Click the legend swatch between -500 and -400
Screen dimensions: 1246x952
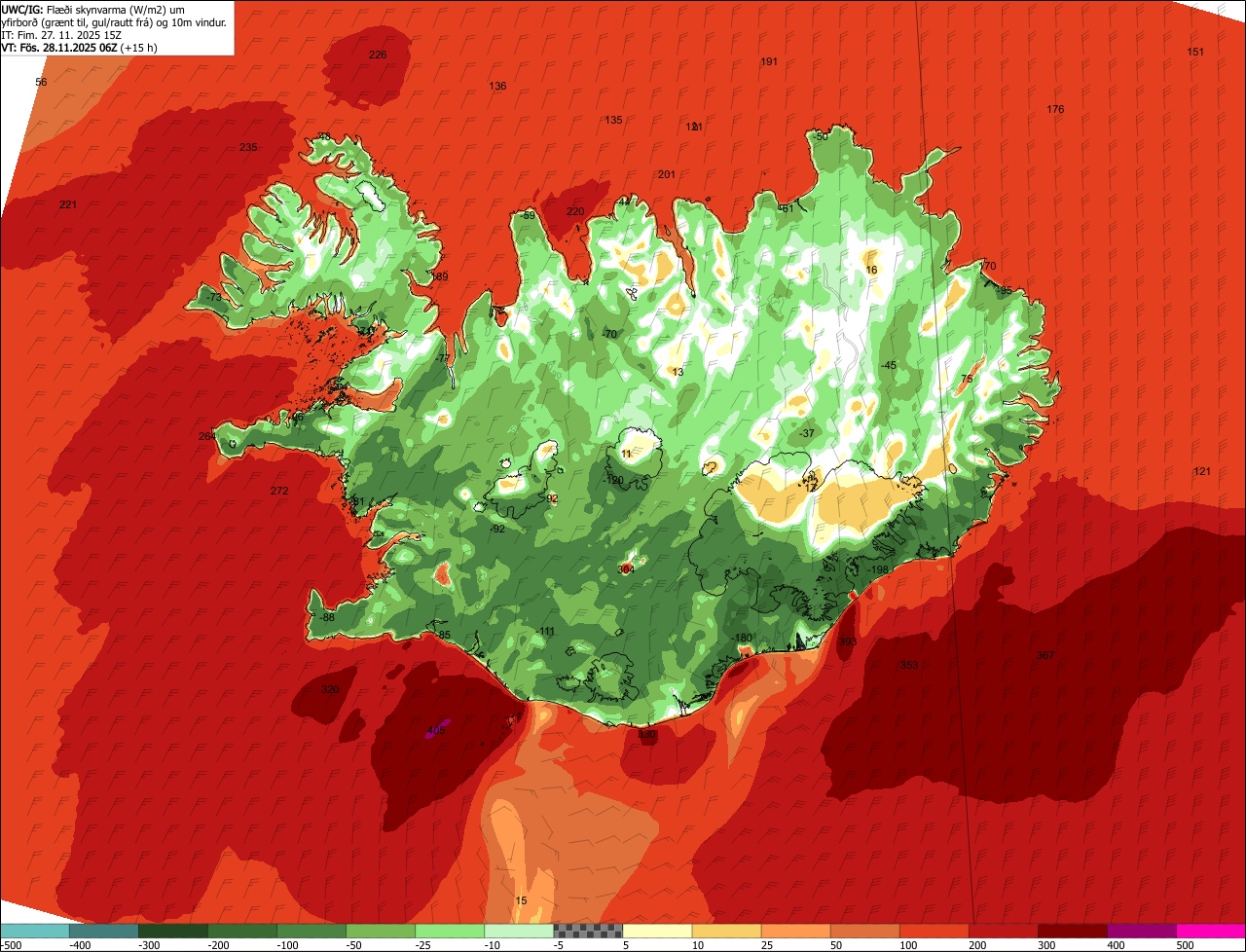pyautogui.click(x=34, y=931)
